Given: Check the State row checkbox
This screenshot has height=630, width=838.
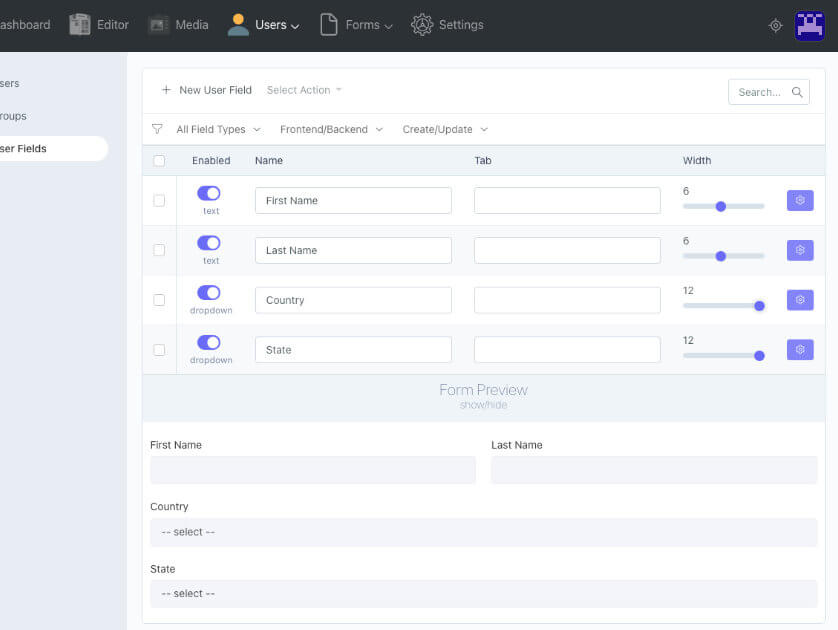Looking at the screenshot, I should click(159, 349).
